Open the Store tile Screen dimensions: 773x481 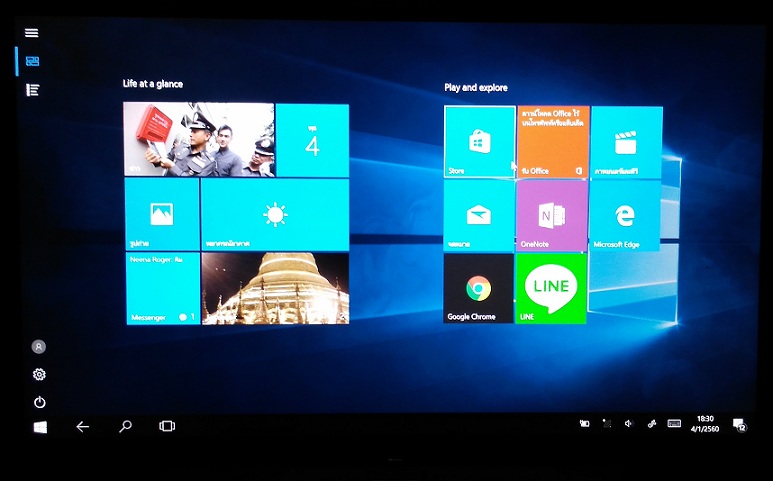pos(479,142)
